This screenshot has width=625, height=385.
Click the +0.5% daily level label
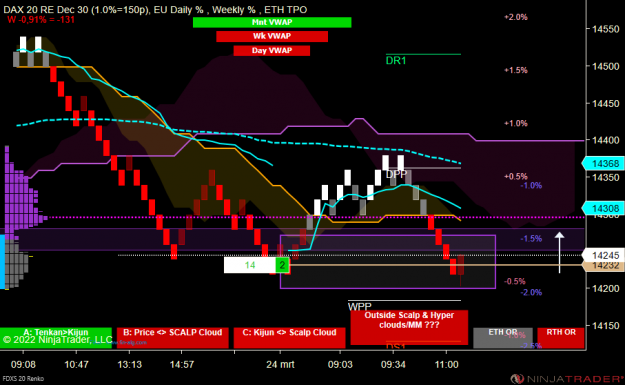515,177
